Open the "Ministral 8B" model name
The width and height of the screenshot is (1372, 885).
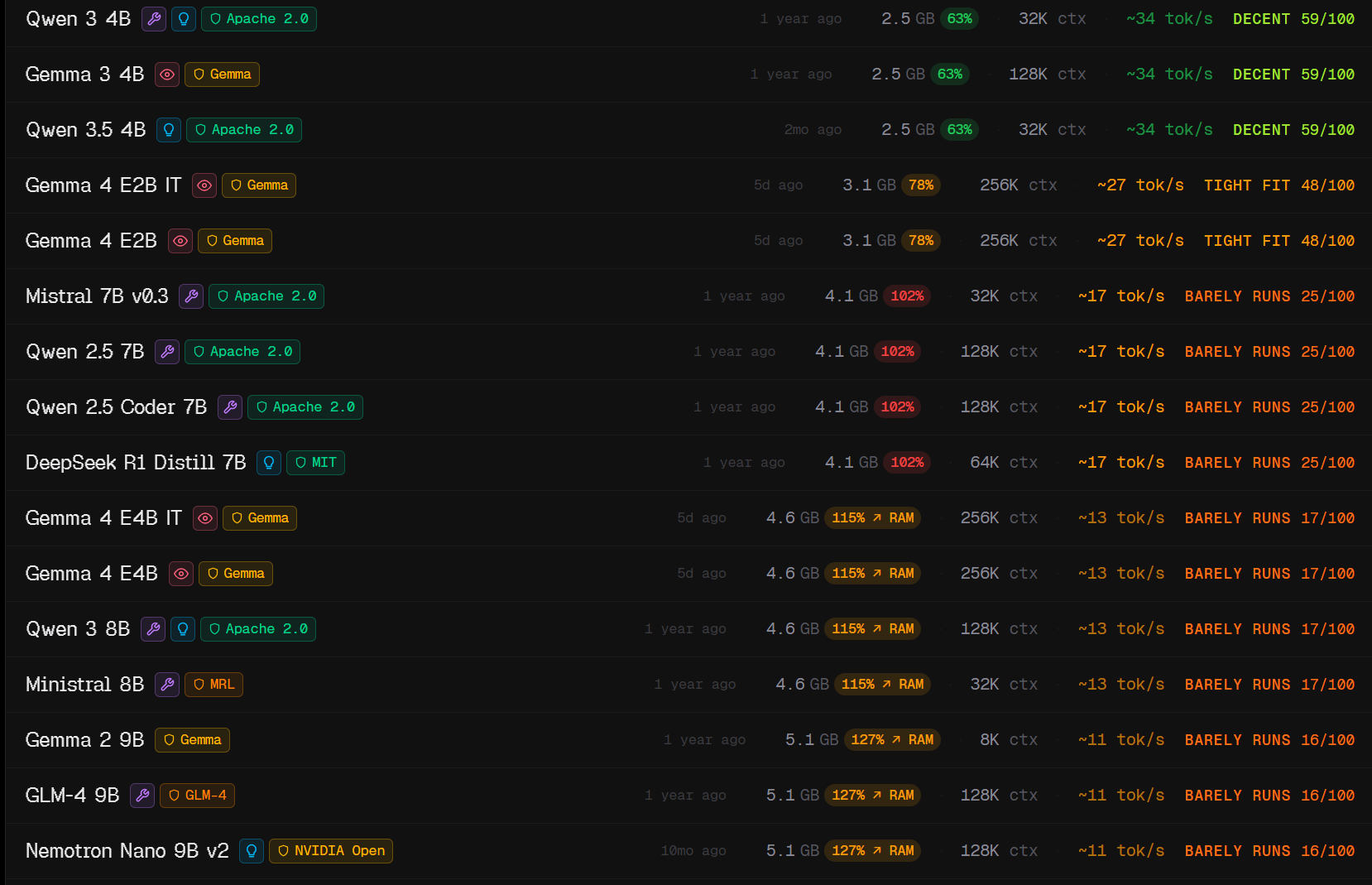pos(85,685)
